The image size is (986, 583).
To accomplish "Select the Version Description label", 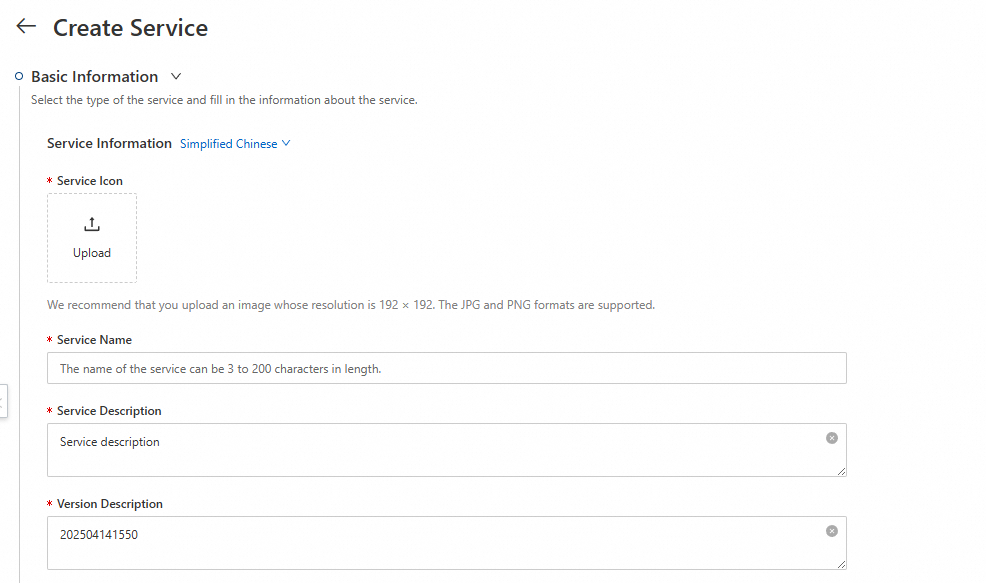I will coord(109,504).
